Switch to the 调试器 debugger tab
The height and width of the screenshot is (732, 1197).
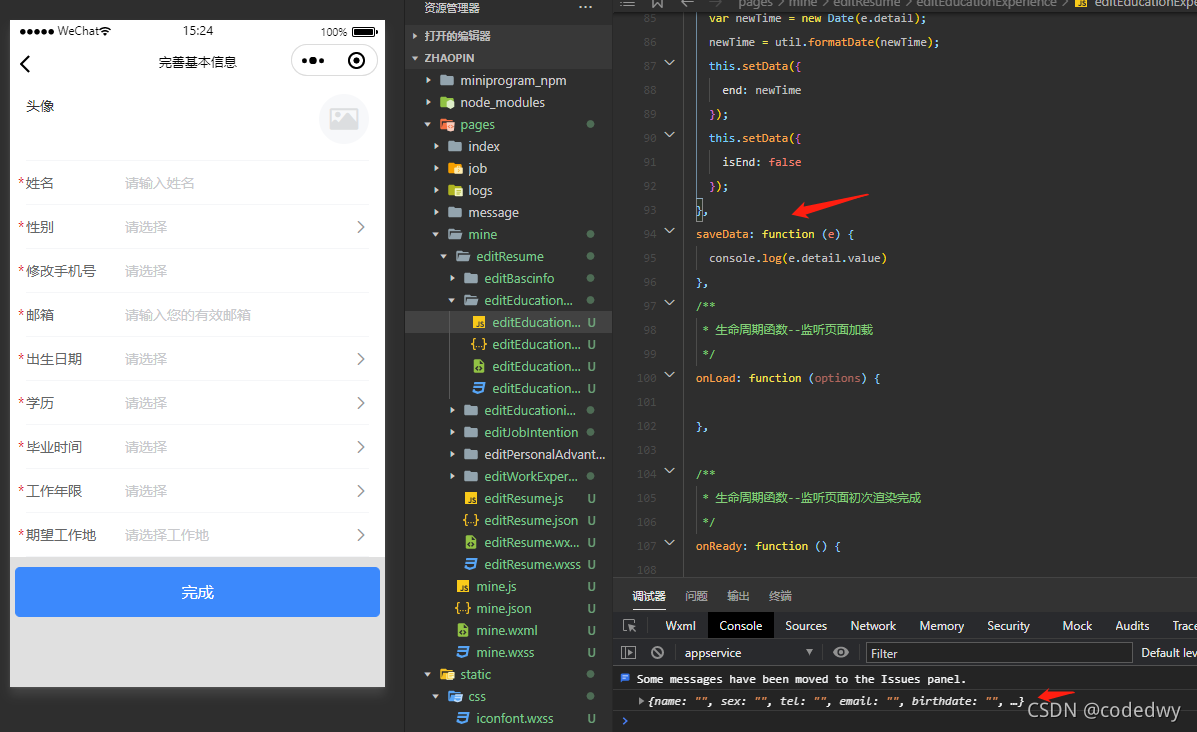[649, 596]
